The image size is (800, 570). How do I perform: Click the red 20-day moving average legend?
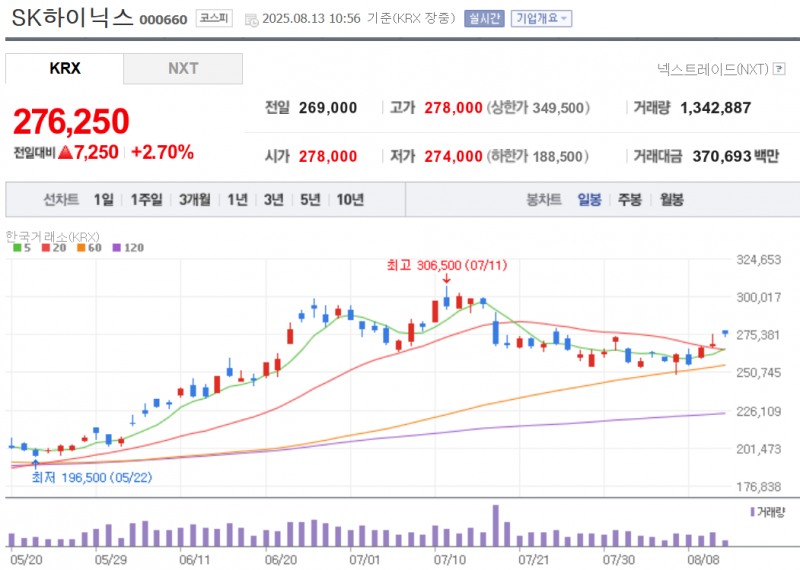54,248
